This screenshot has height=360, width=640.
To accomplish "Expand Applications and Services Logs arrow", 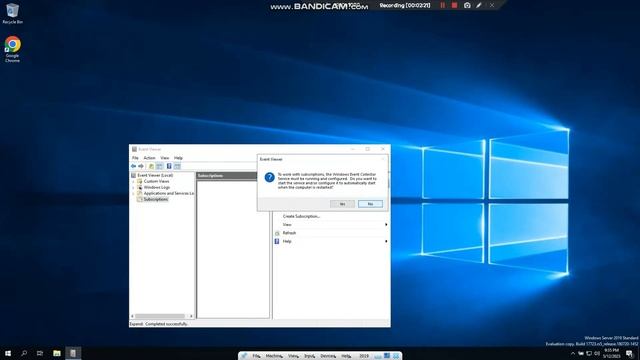I will coord(133,193).
